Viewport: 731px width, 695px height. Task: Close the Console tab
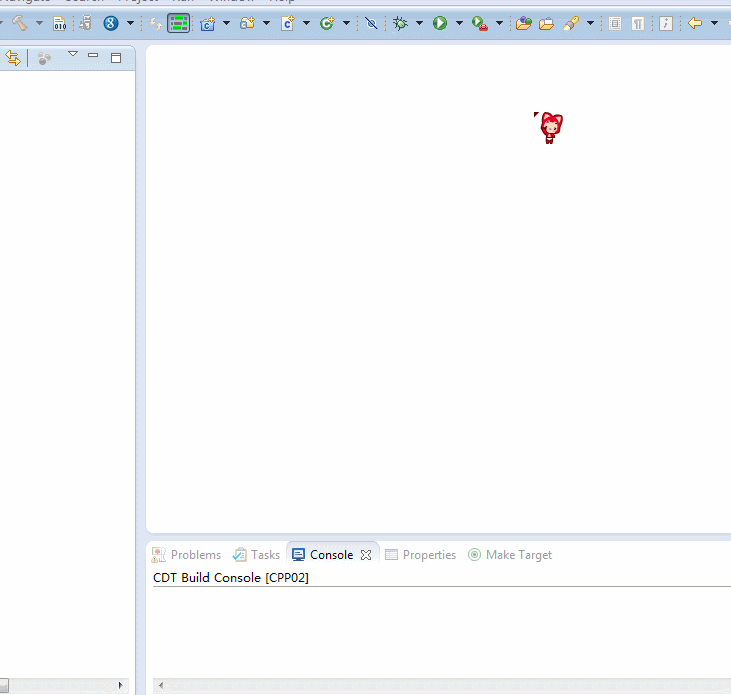(x=366, y=555)
